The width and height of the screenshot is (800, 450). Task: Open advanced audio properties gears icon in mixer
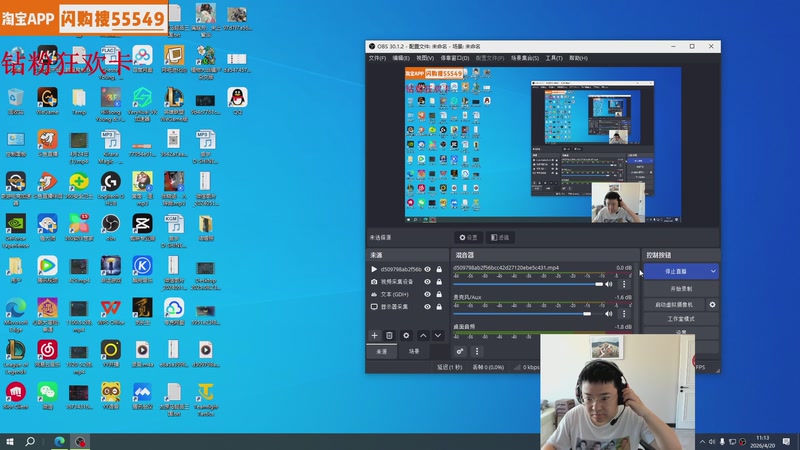[x=460, y=351]
